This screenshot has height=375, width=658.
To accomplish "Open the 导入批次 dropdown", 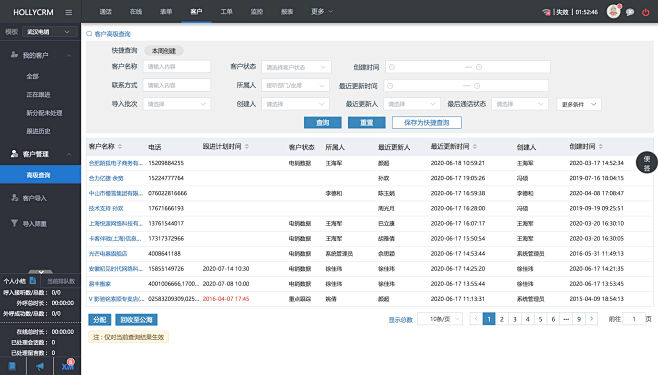I will click(x=177, y=104).
